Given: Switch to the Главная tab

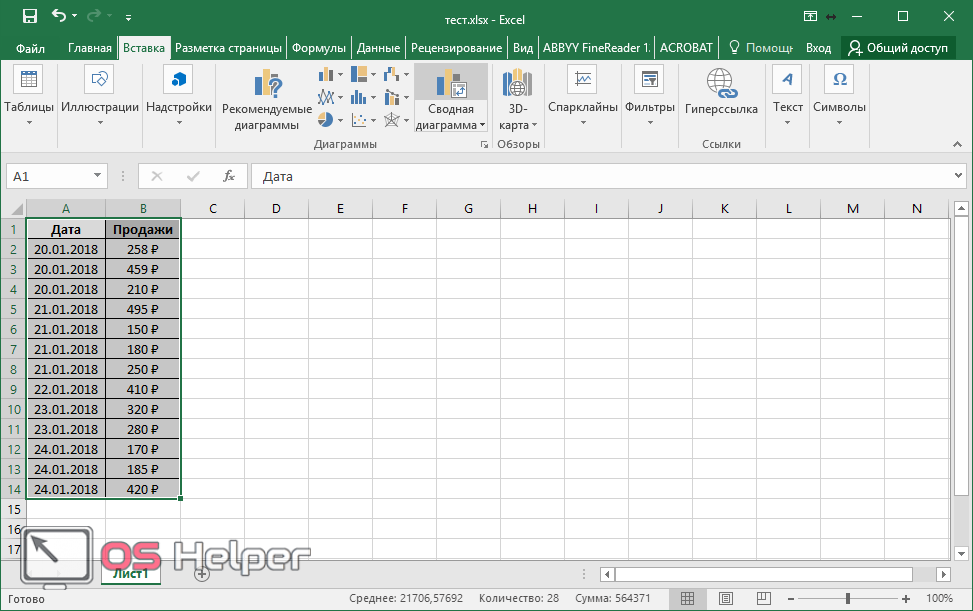Looking at the screenshot, I should [90, 48].
